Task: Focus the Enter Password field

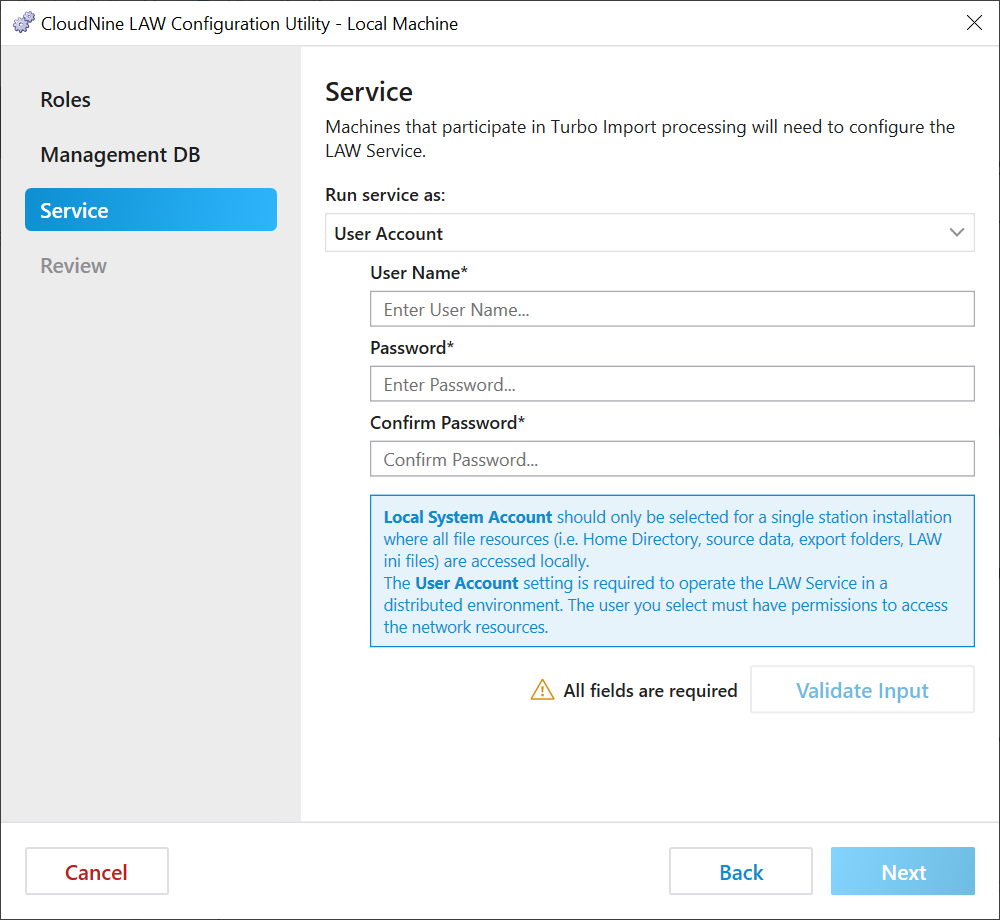Action: [x=672, y=384]
